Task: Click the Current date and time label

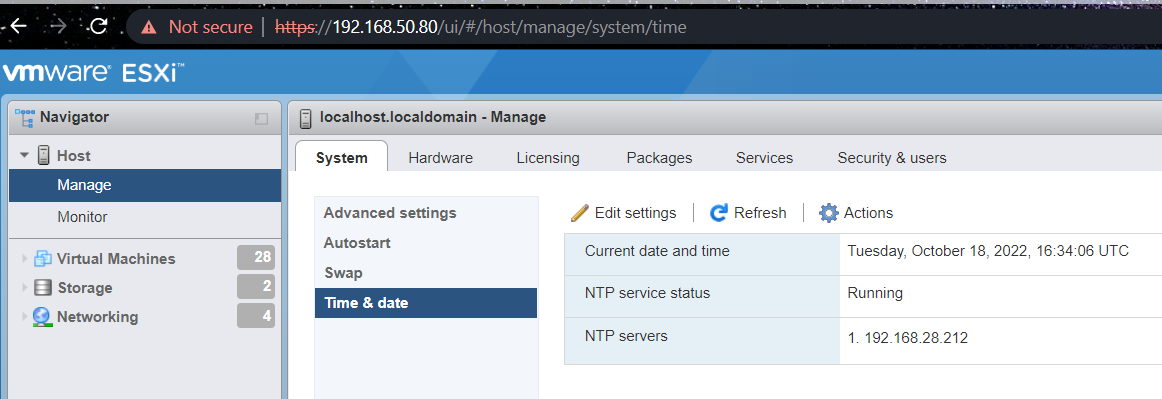Action: [657, 251]
